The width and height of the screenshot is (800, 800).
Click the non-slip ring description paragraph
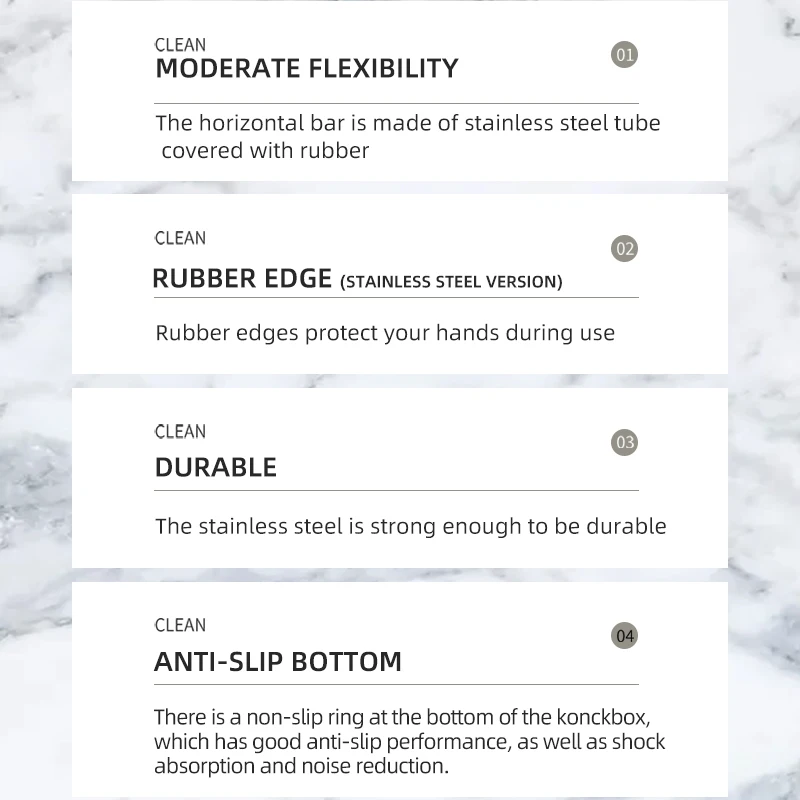pos(409,741)
